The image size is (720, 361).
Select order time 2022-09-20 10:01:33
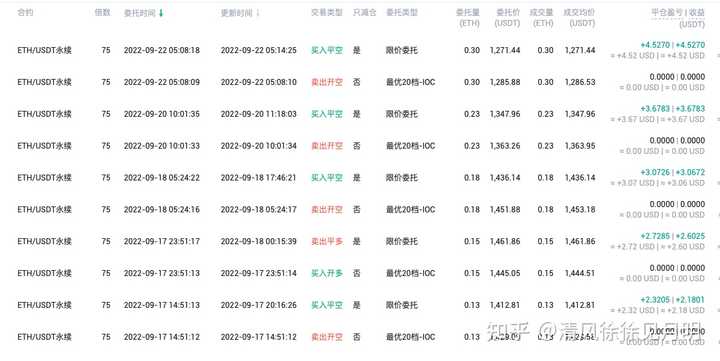[x=162, y=146]
